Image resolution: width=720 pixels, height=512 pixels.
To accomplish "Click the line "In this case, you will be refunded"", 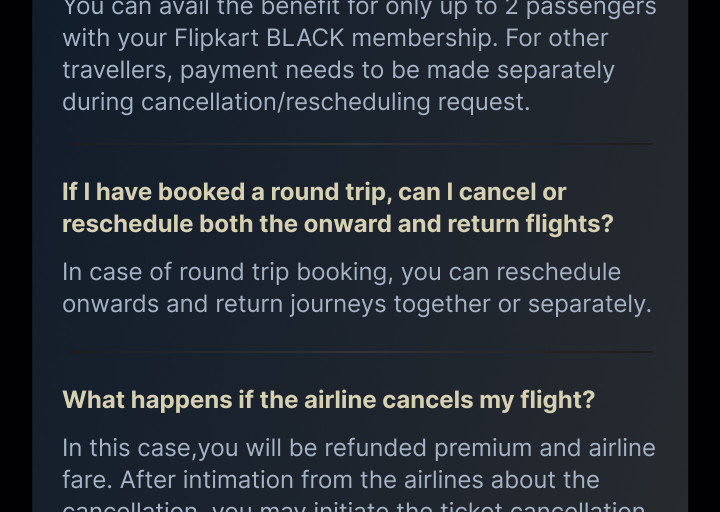I will point(358,448).
